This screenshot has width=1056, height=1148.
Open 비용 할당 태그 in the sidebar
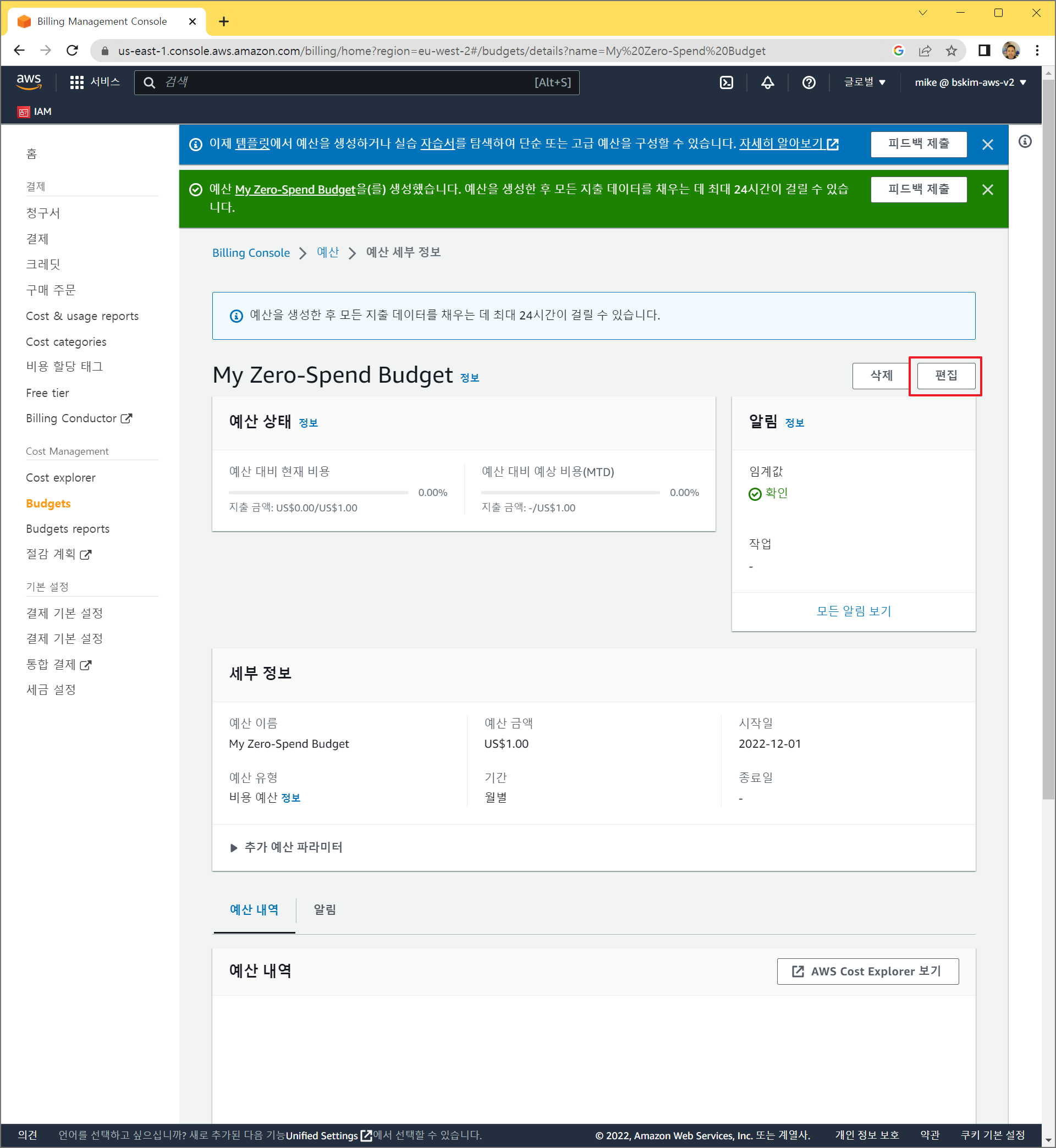64,367
